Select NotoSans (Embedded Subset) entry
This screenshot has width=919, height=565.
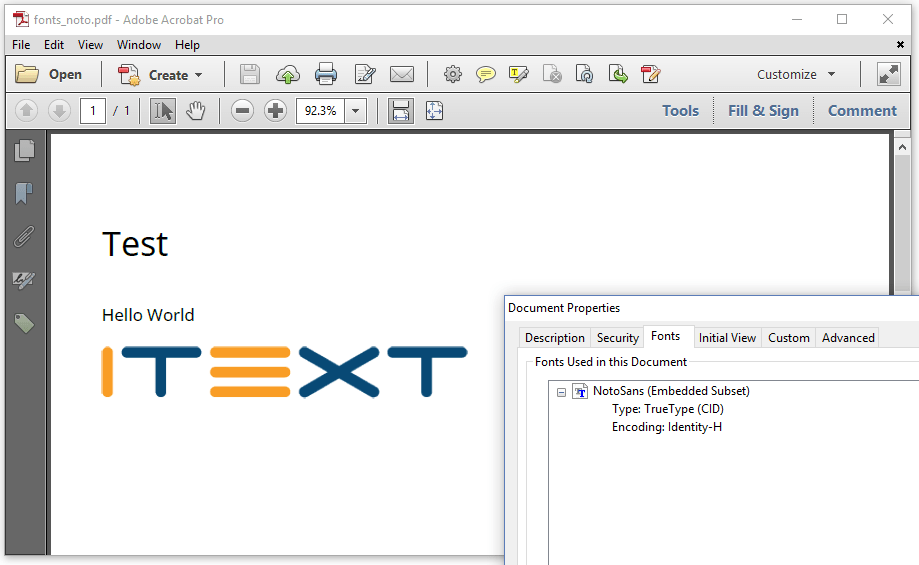click(x=671, y=391)
